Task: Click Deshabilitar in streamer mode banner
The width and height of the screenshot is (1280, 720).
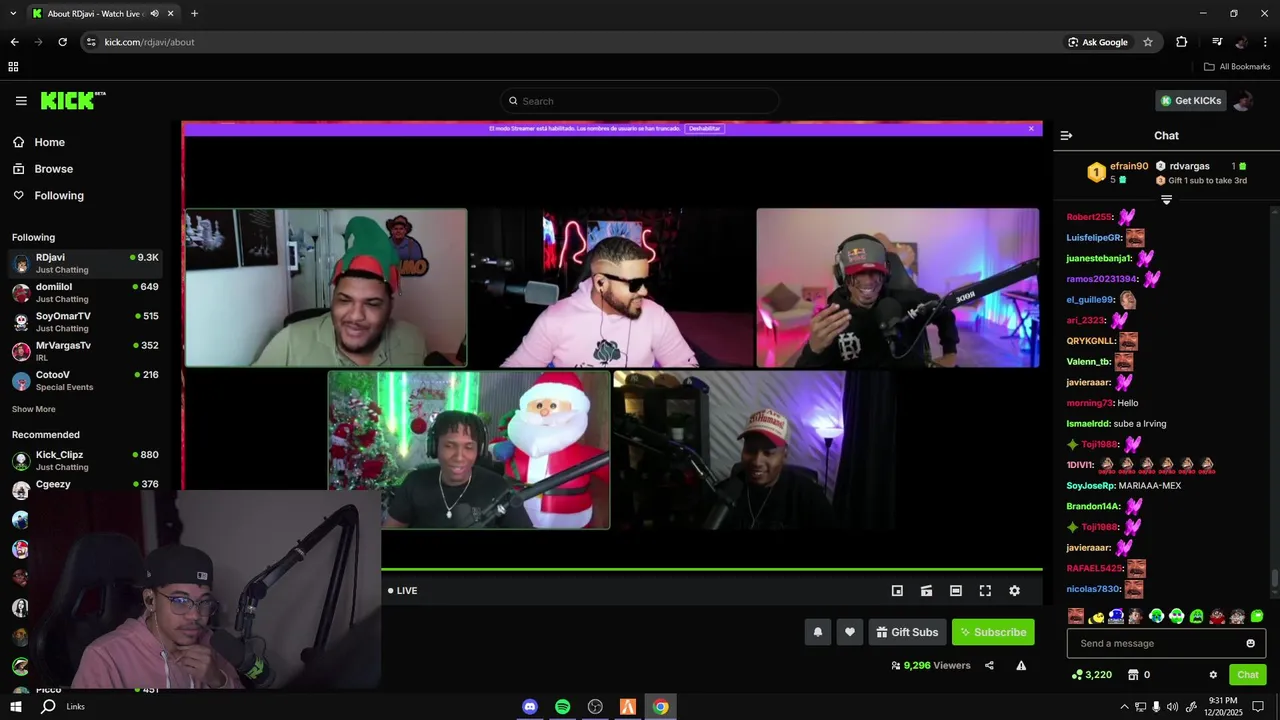Action: (705, 128)
